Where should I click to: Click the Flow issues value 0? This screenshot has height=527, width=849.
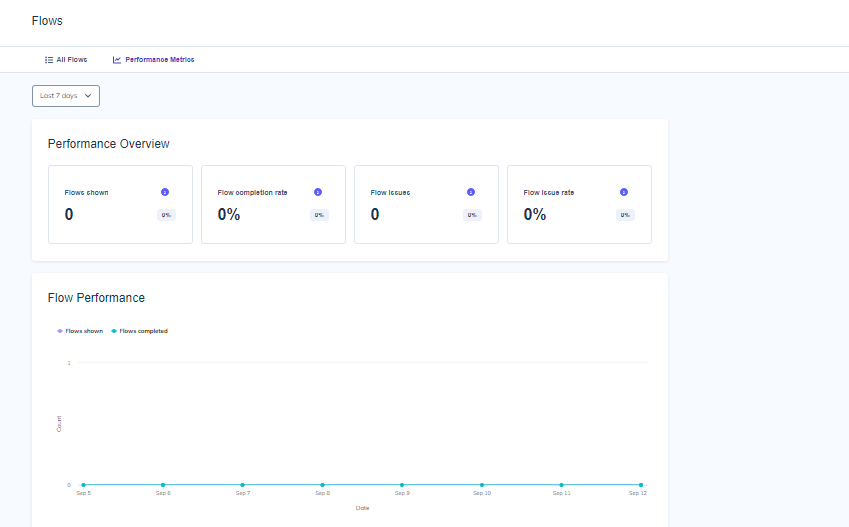[375, 214]
